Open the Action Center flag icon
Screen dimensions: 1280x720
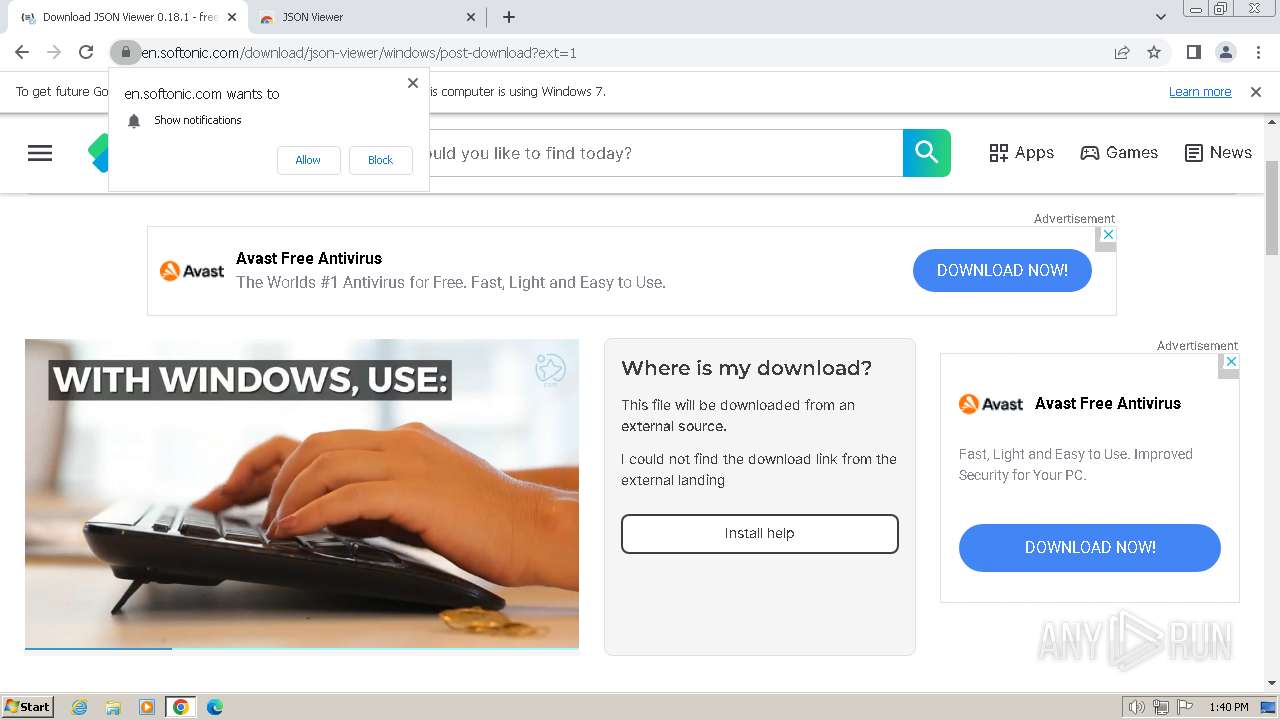pos(1185,707)
